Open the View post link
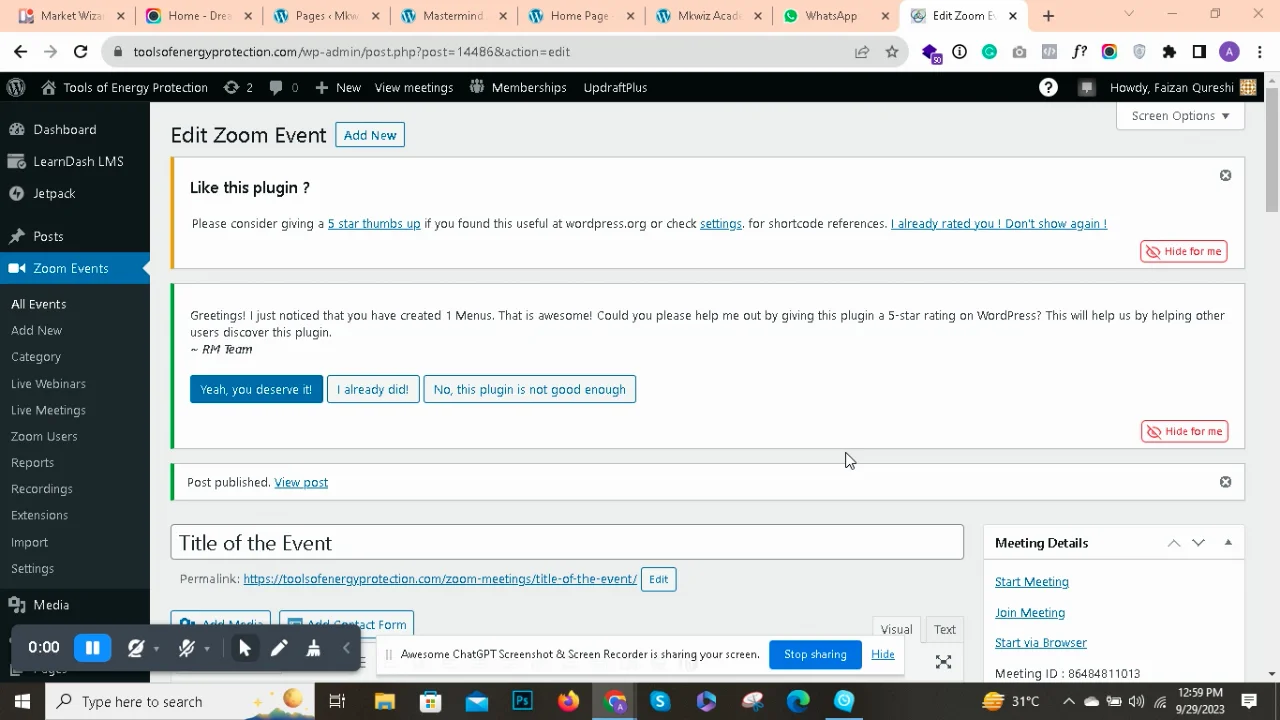The width and height of the screenshot is (1280, 720). [301, 482]
